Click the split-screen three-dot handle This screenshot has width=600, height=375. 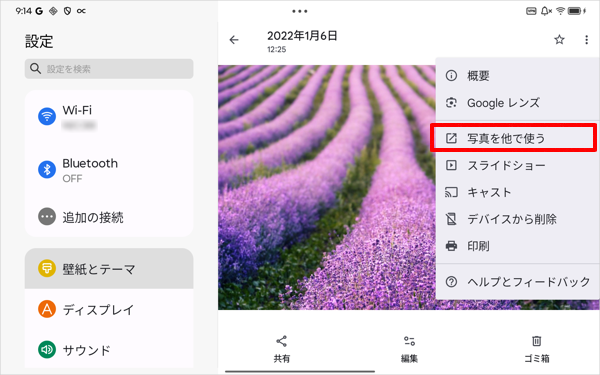pyautogui.click(x=300, y=11)
